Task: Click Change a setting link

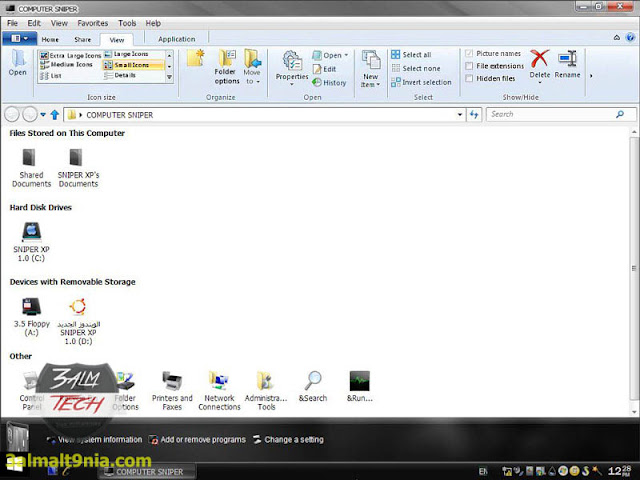Action: pyautogui.click(x=289, y=440)
